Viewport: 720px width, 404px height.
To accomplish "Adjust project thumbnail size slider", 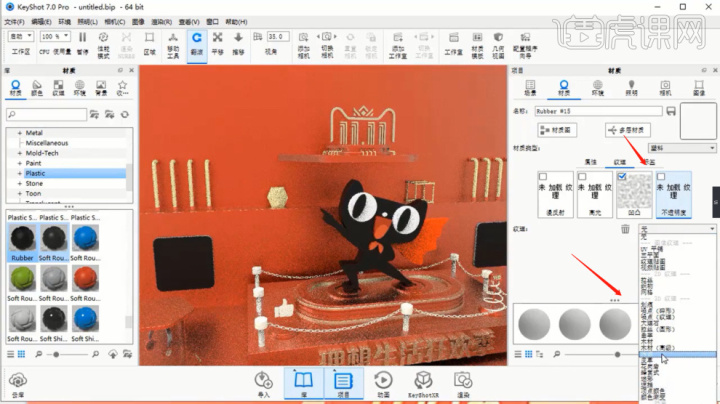I will pos(618,354).
